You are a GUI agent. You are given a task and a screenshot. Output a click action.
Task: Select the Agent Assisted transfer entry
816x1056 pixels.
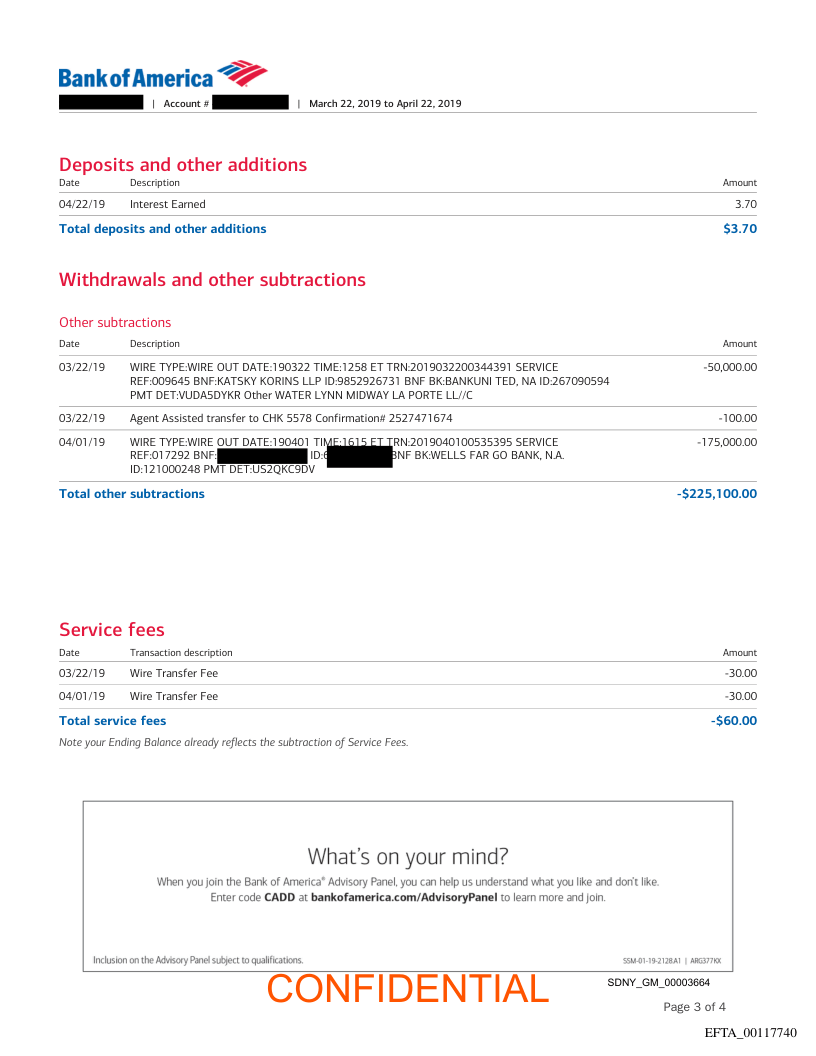pyautogui.click(x=291, y=418)
